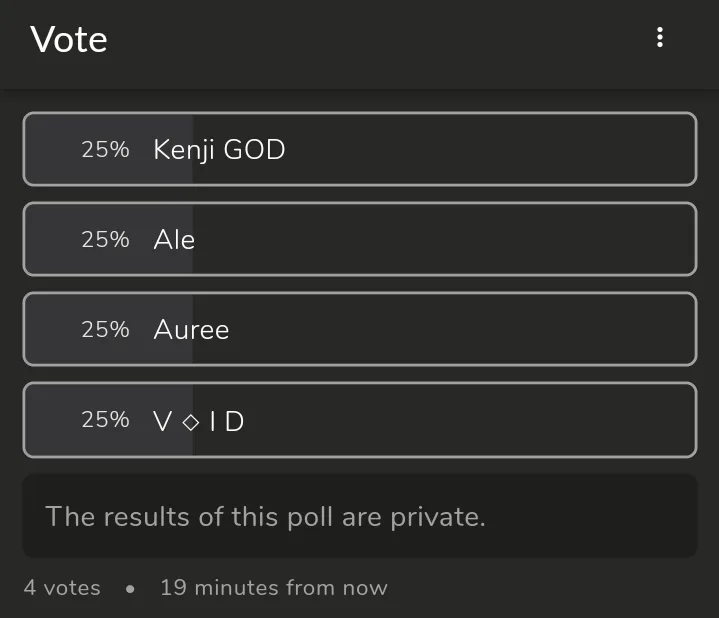Open the three-dot more options menu
The image size is (719, 618).
pos(659,38)
